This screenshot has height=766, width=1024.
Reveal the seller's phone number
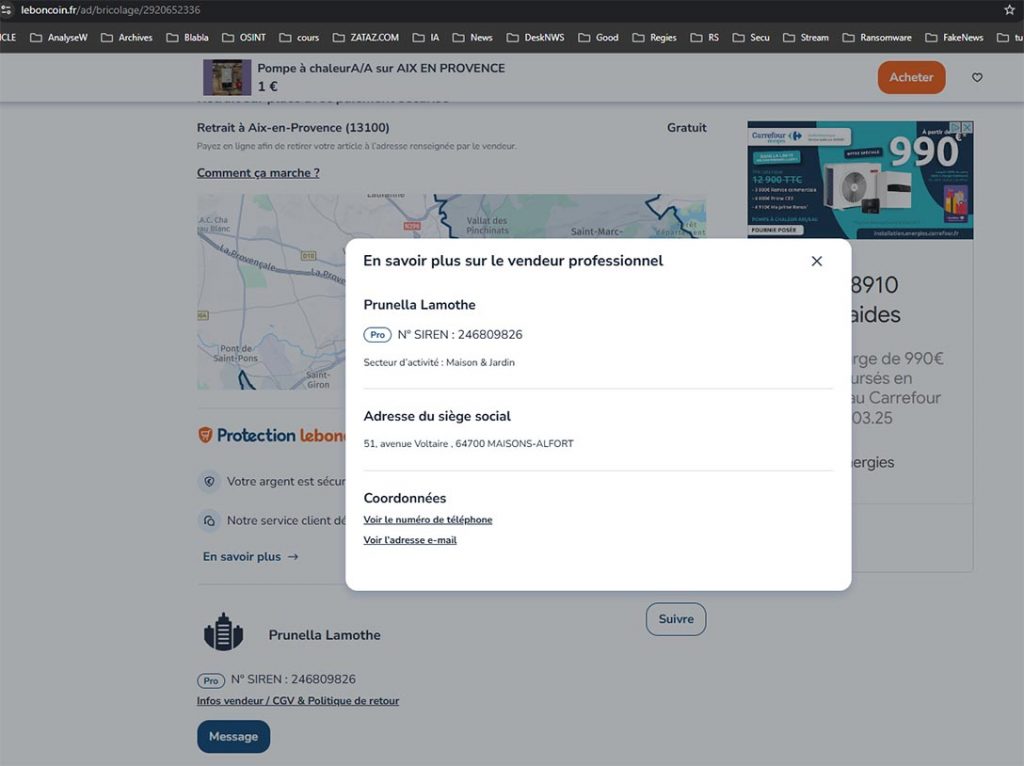(x=428, y=520)
